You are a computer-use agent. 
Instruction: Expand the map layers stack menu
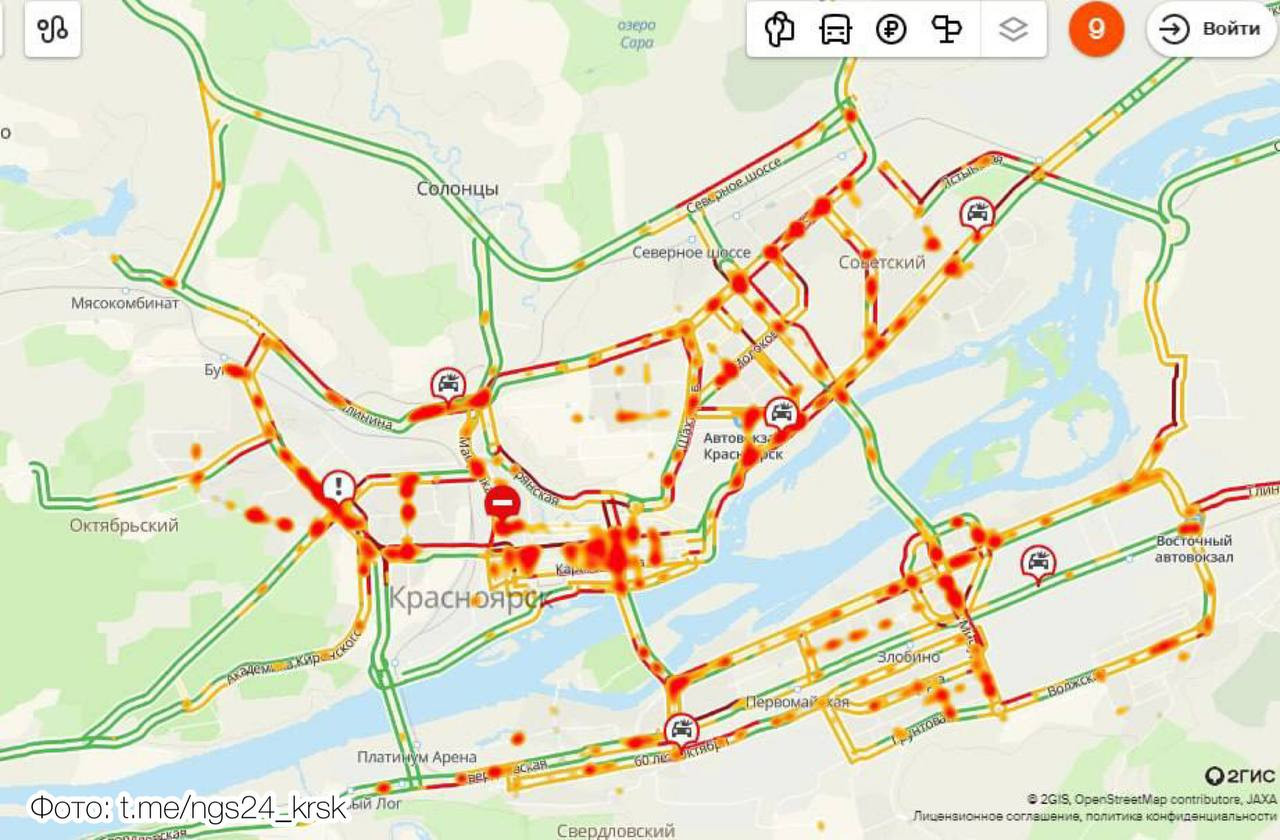[x=1013, y=29]
